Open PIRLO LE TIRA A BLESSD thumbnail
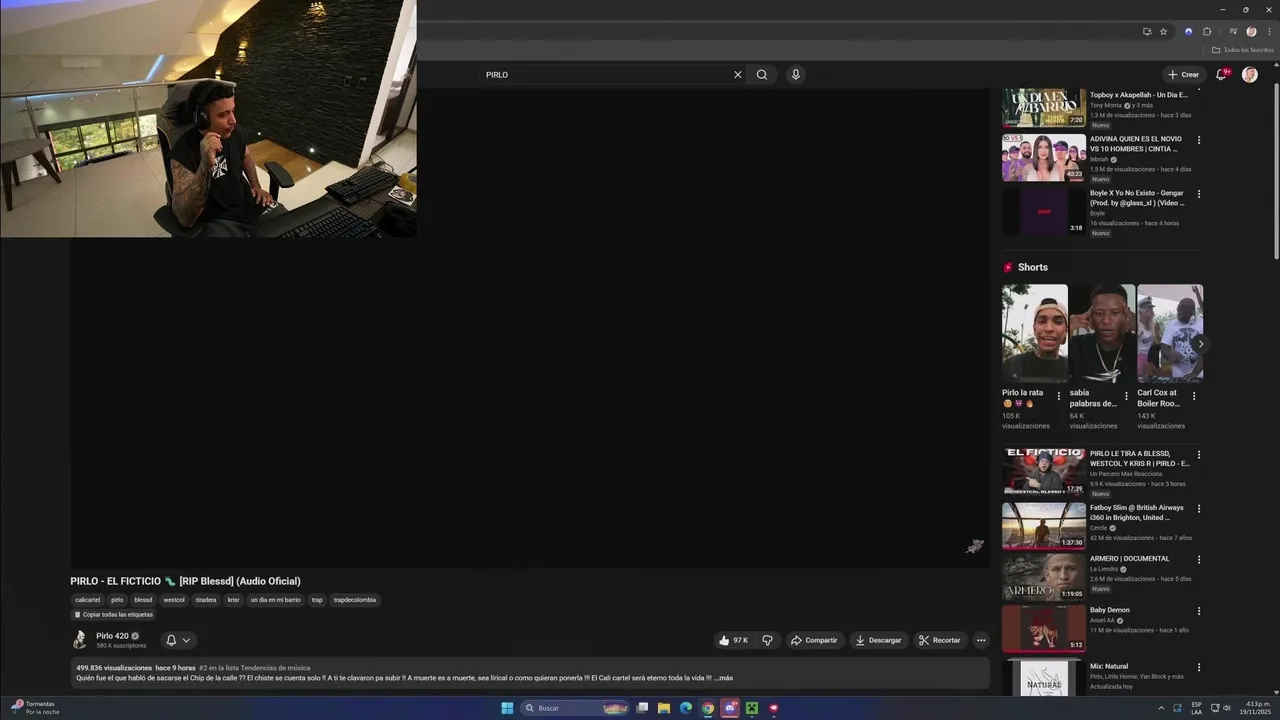Screen dimensions: 1280x720 (1044, 472)
